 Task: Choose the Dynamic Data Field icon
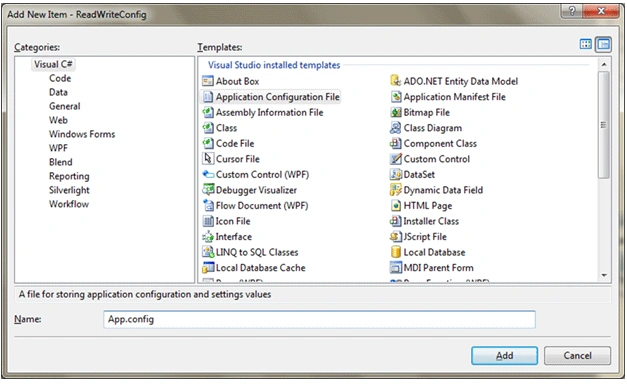(x=395, y=190)
